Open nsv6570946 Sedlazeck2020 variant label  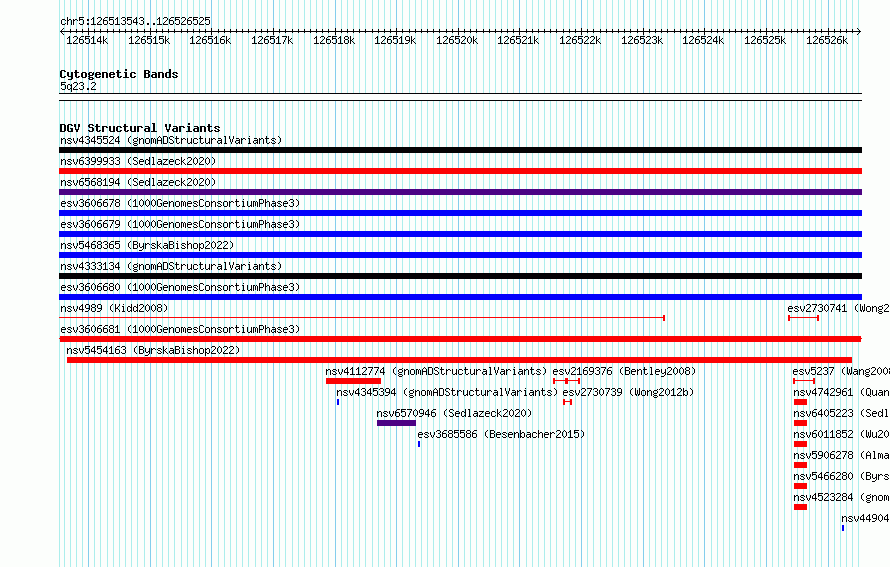click(x=454, y=413)
